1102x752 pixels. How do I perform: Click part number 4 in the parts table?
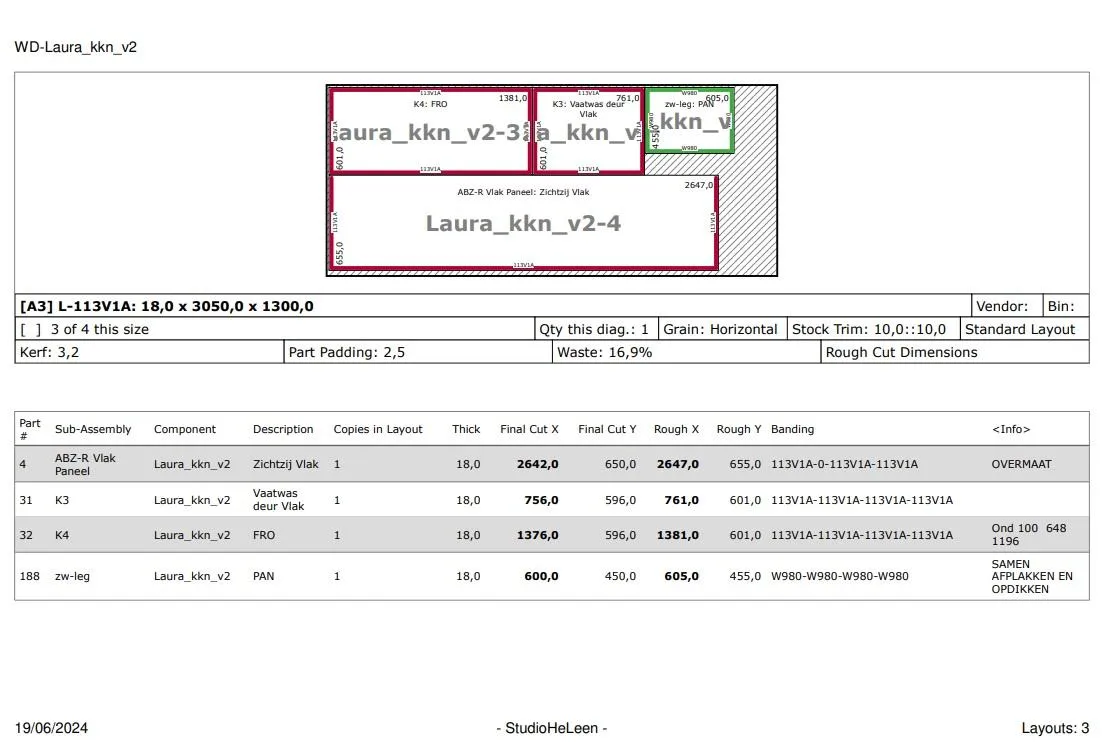click(x=22, y=465)
